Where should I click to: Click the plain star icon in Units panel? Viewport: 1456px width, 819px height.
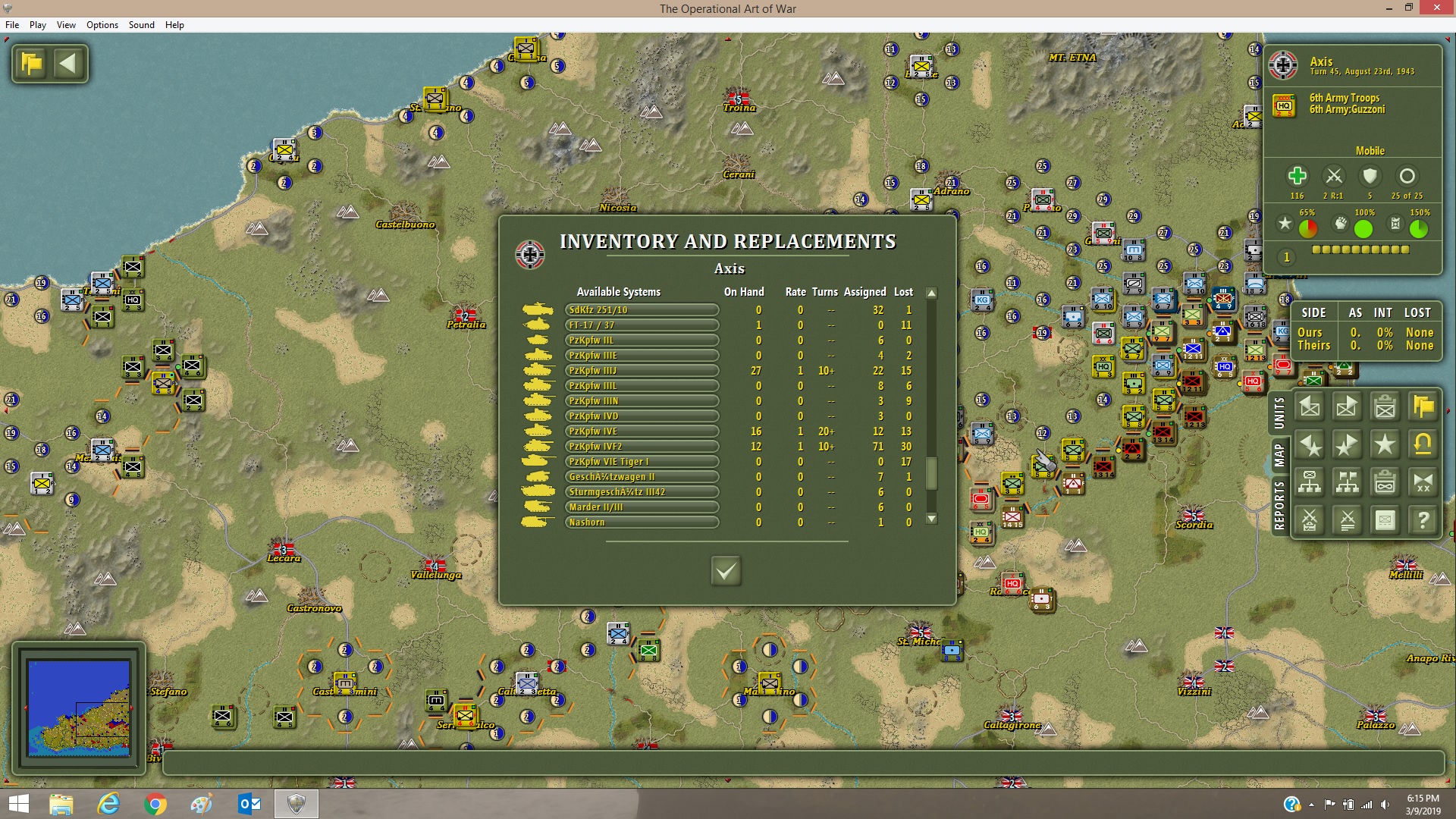pyautogui.click(x=1385, y=445)
